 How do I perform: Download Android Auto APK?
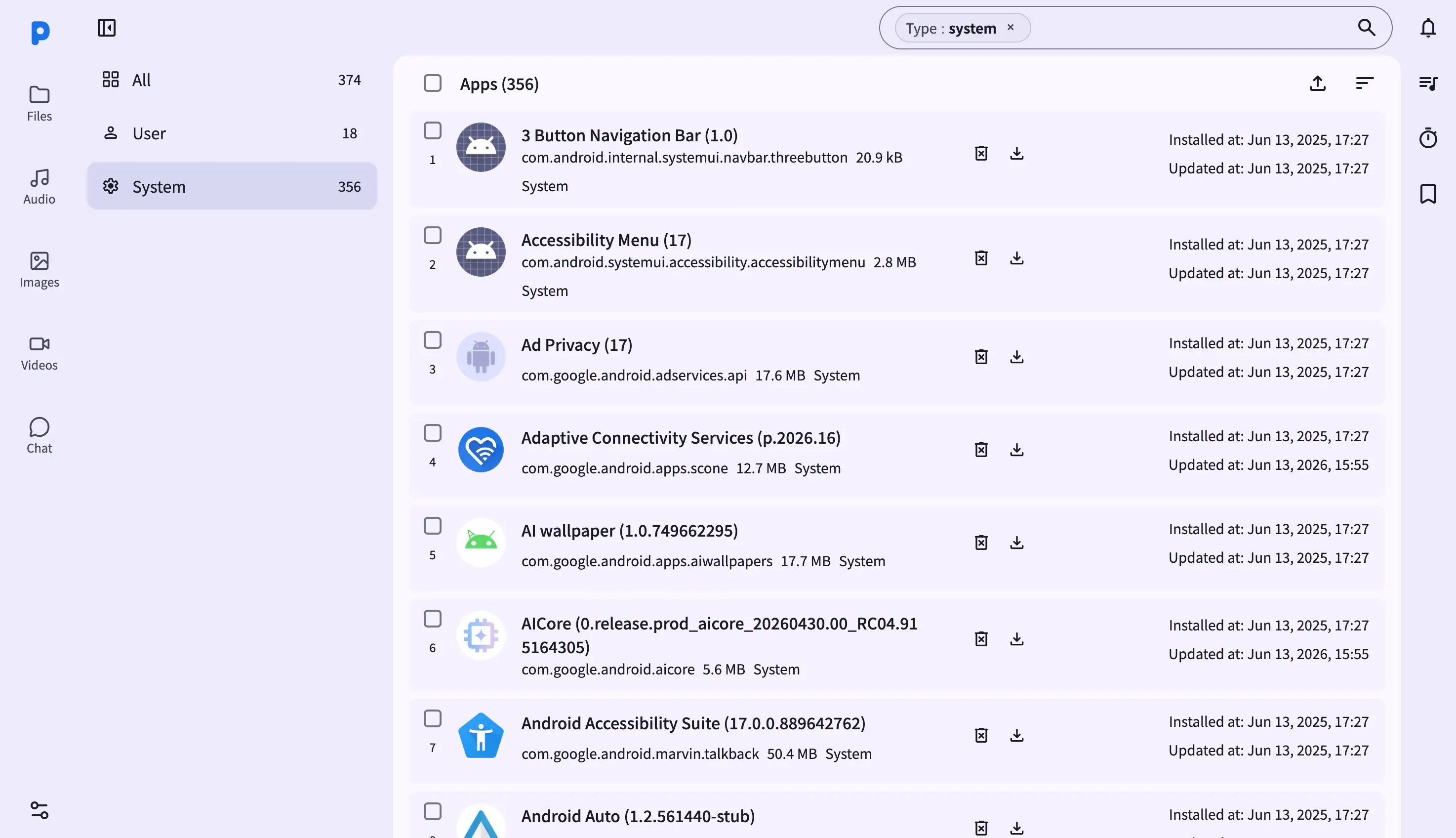[x=1016, y=828]
